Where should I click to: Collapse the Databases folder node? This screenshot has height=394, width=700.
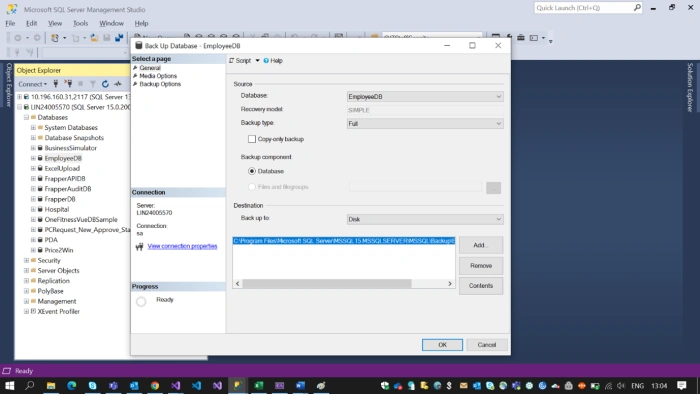pos(26,117)
